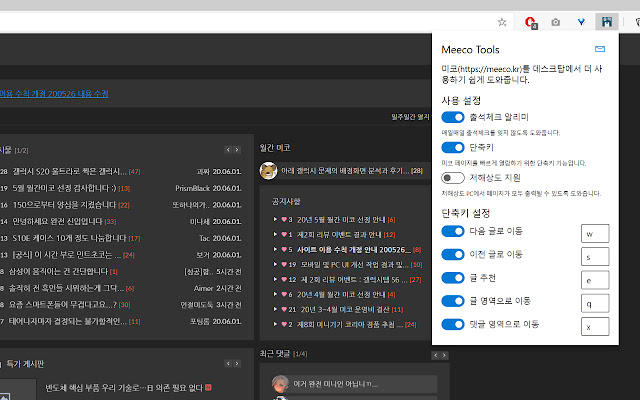Click previous arrow in 특가 게시판 header
640x400 pixels.
[228, 363]
